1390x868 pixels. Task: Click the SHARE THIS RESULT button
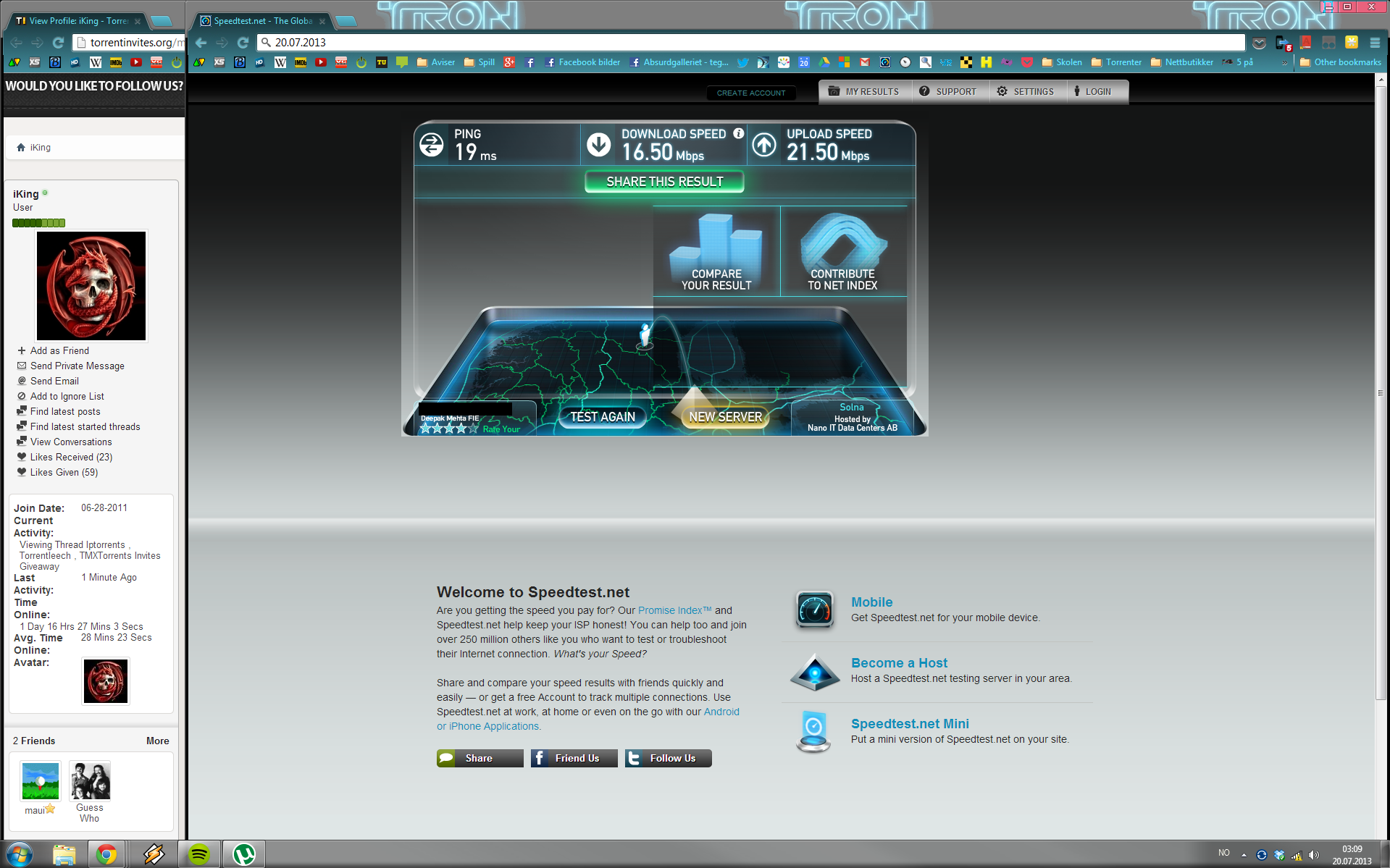[664, 182]
